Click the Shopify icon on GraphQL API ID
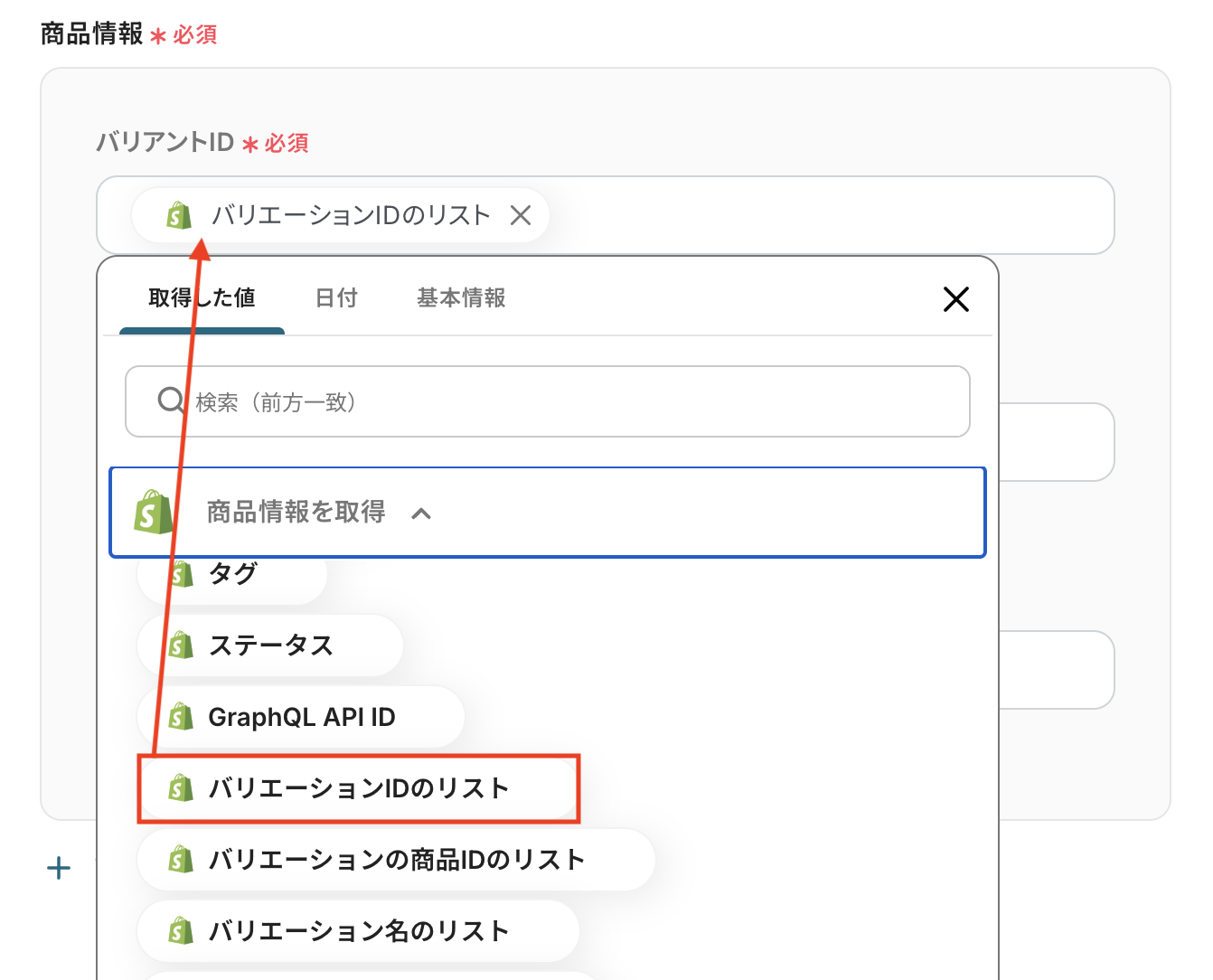 tap(181, 717)
